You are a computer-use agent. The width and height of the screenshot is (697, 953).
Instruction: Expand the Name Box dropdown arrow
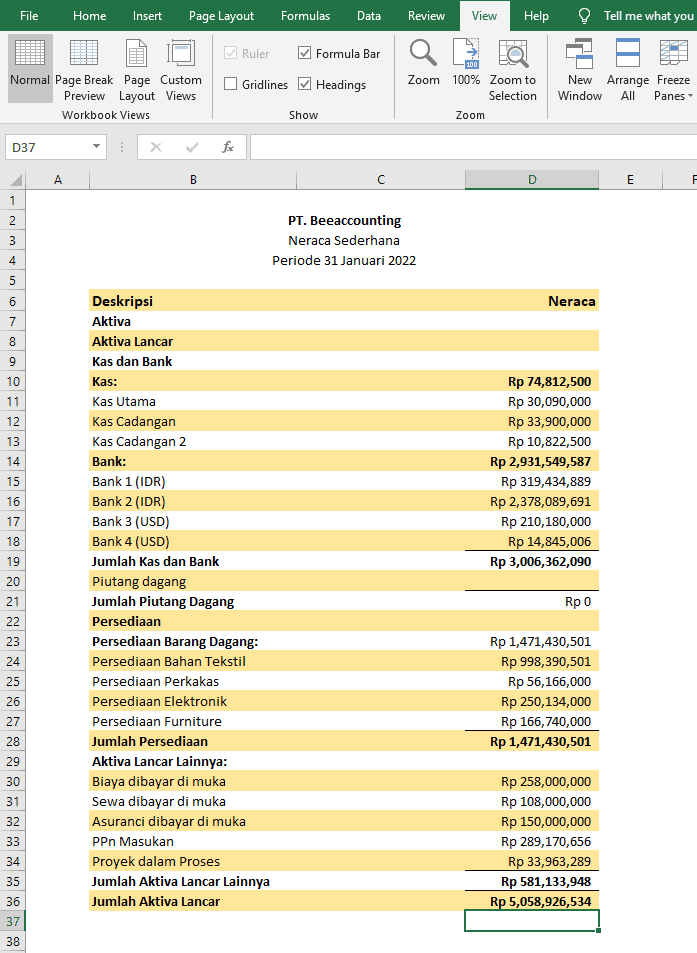point(96,146)
